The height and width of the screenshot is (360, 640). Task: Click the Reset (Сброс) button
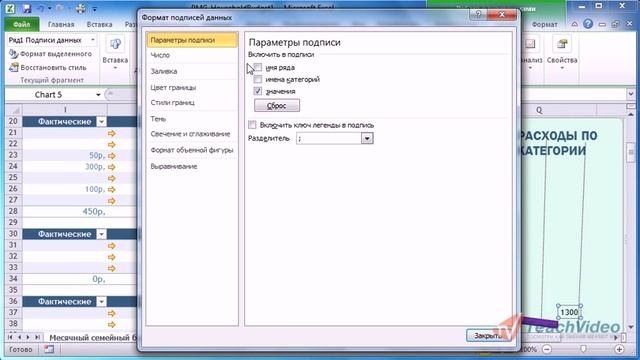[277, 106]
